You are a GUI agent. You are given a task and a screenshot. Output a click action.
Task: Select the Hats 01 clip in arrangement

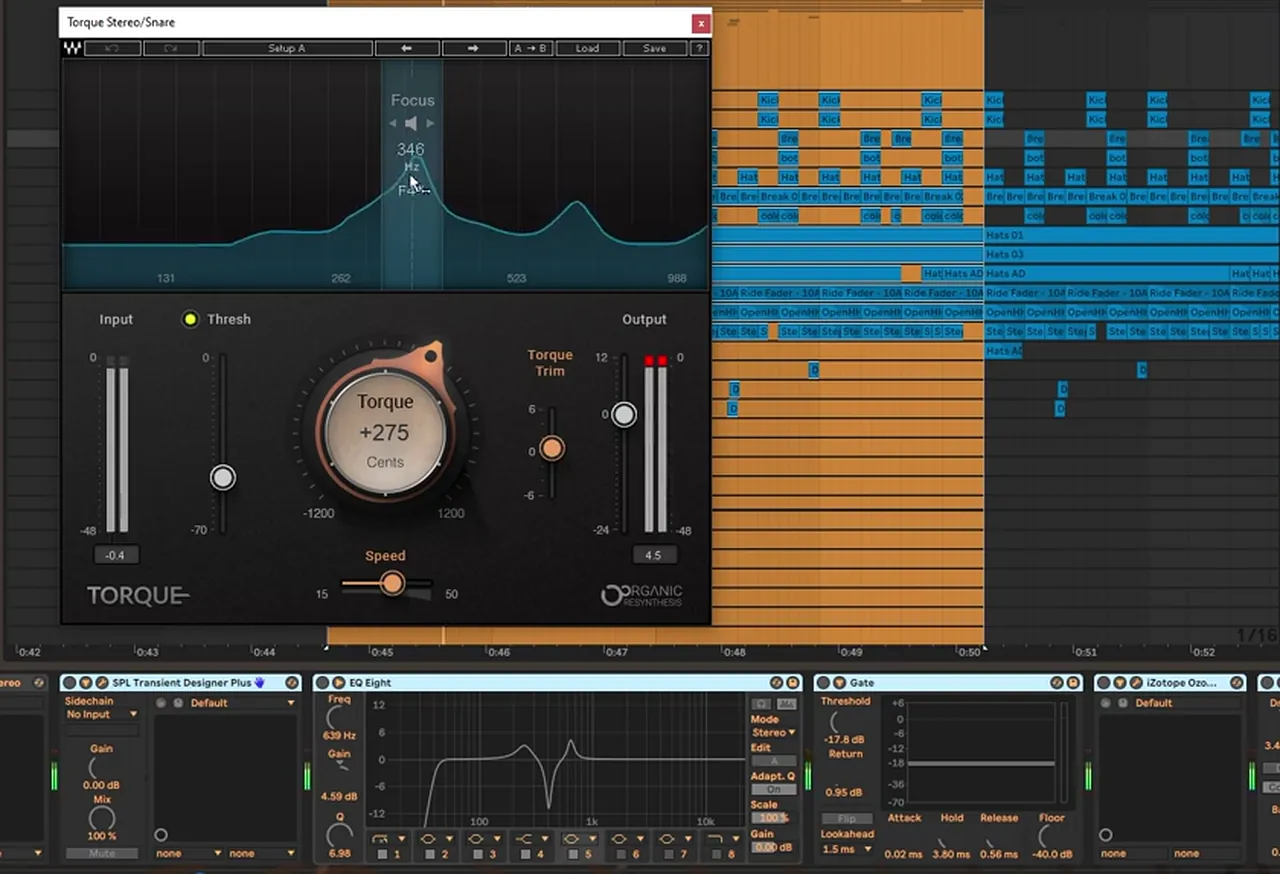1131,235
